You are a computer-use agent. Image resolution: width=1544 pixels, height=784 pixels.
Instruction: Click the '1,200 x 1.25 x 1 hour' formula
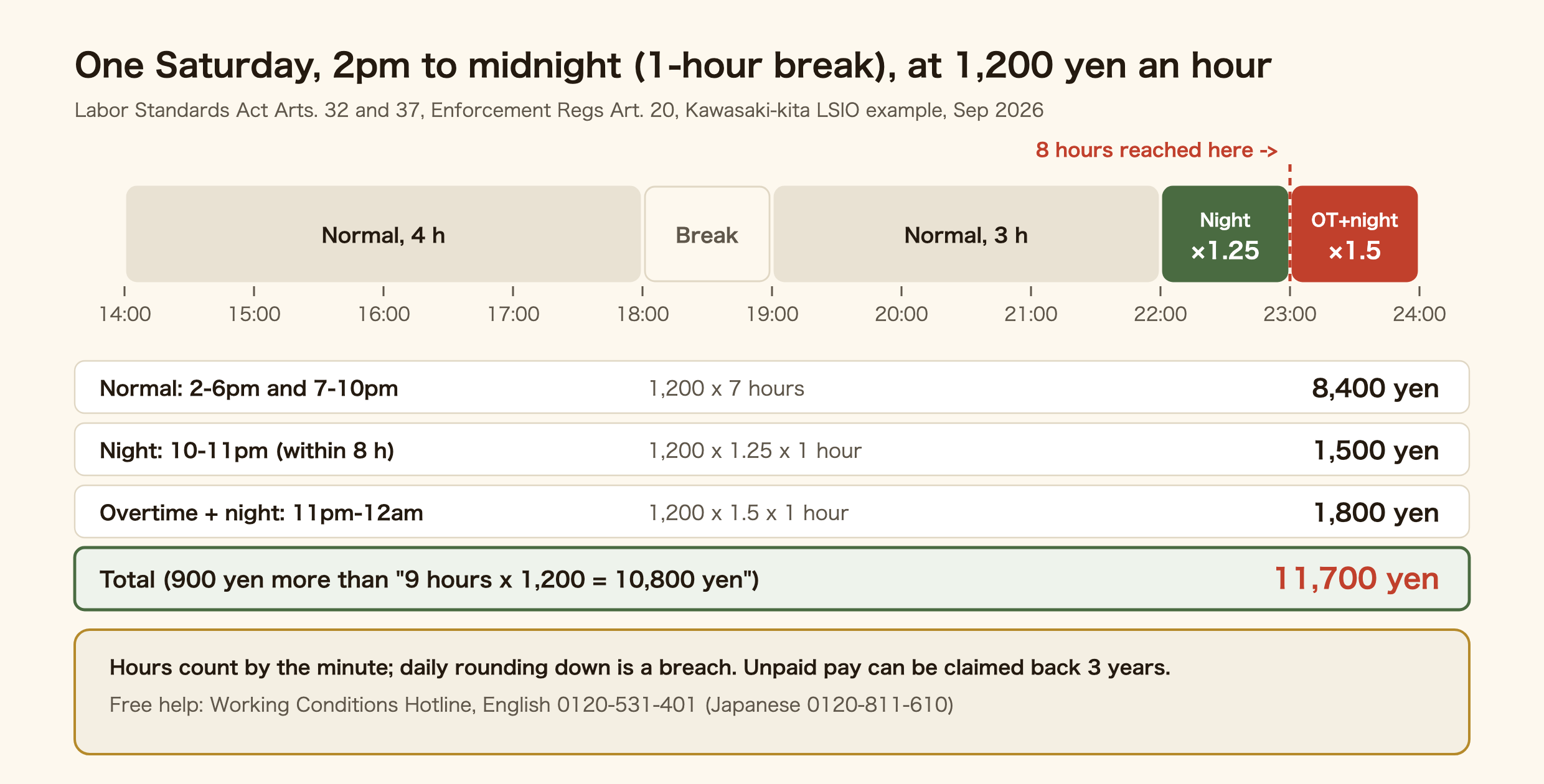tap(755, 450)
